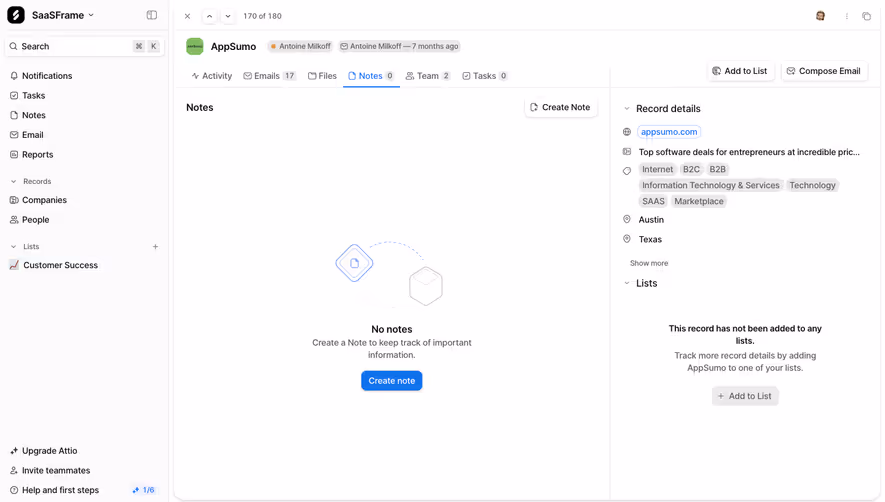Image resolution: width=885 pixels, height=502 pixels.
Task: Switch to the Team tab
Action: (428, 76)
